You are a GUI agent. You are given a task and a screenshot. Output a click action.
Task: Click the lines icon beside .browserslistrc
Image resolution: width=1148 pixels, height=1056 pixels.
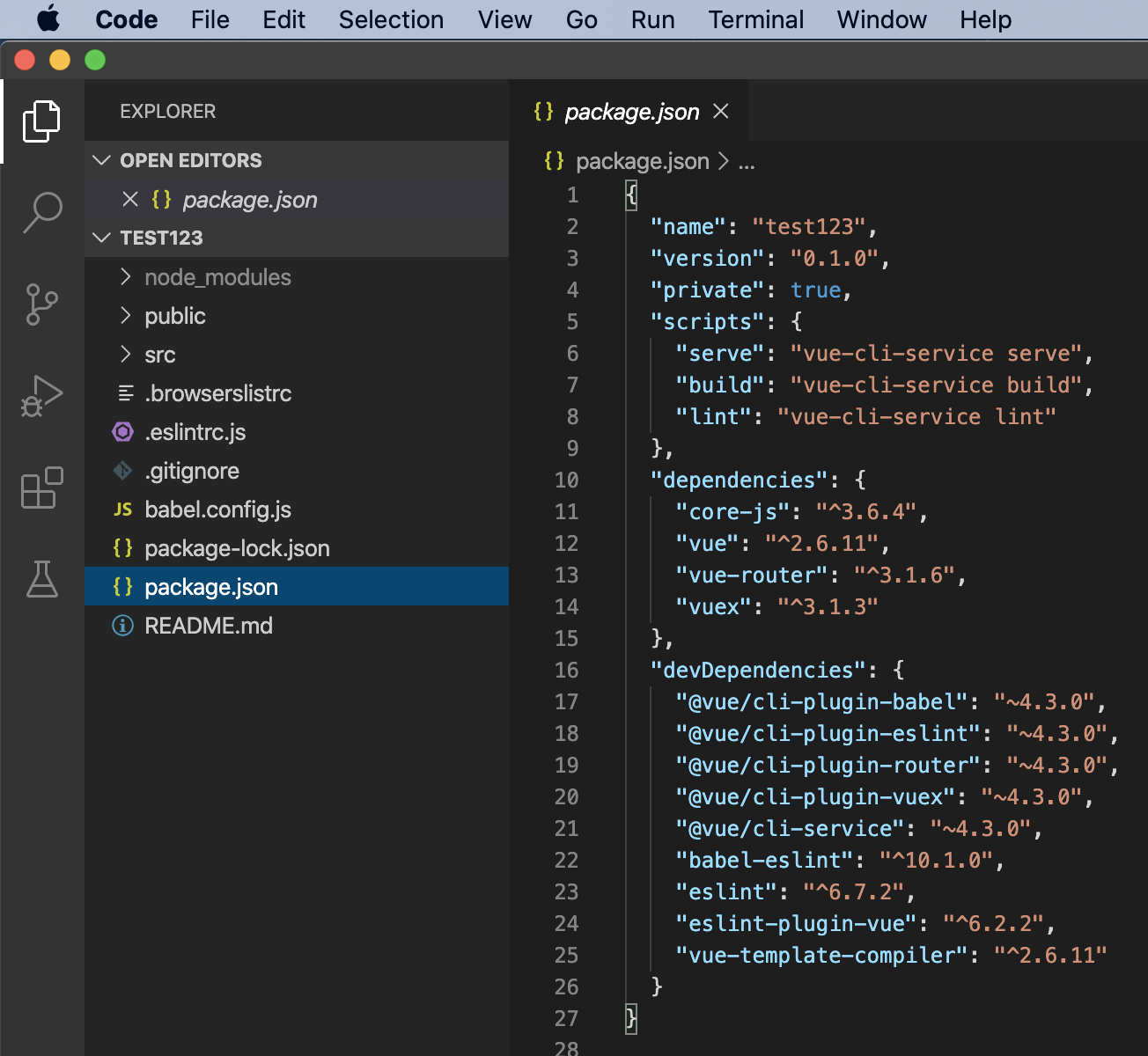point(126,393)
